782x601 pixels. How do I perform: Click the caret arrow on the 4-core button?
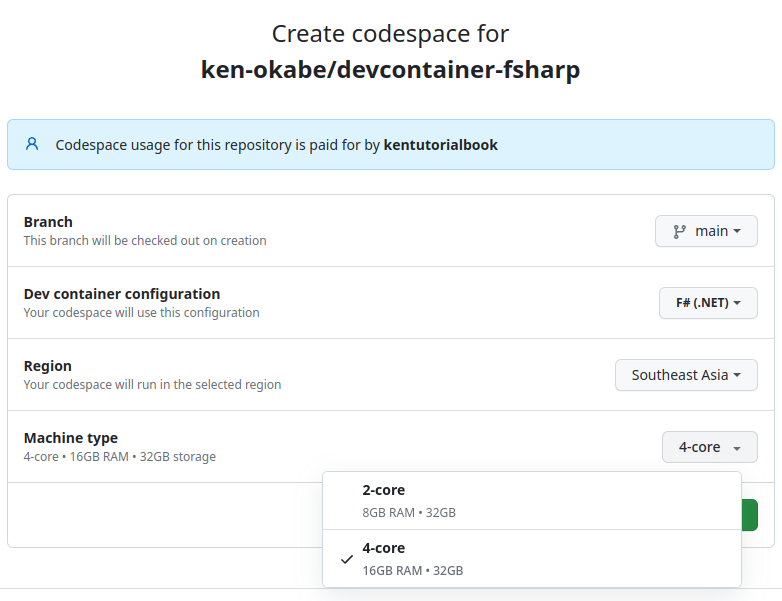[736, 448]
